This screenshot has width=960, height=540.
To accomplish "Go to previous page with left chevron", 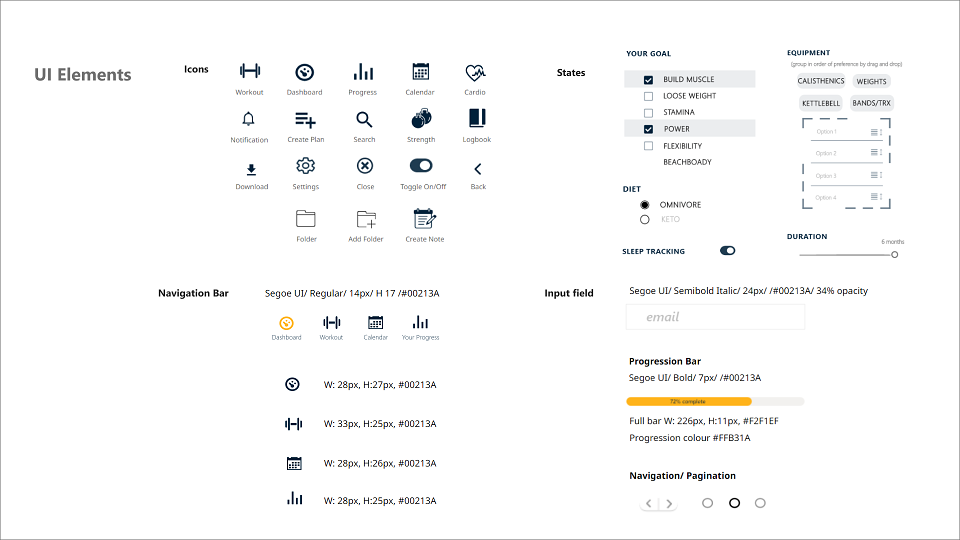I will [649, 504].
